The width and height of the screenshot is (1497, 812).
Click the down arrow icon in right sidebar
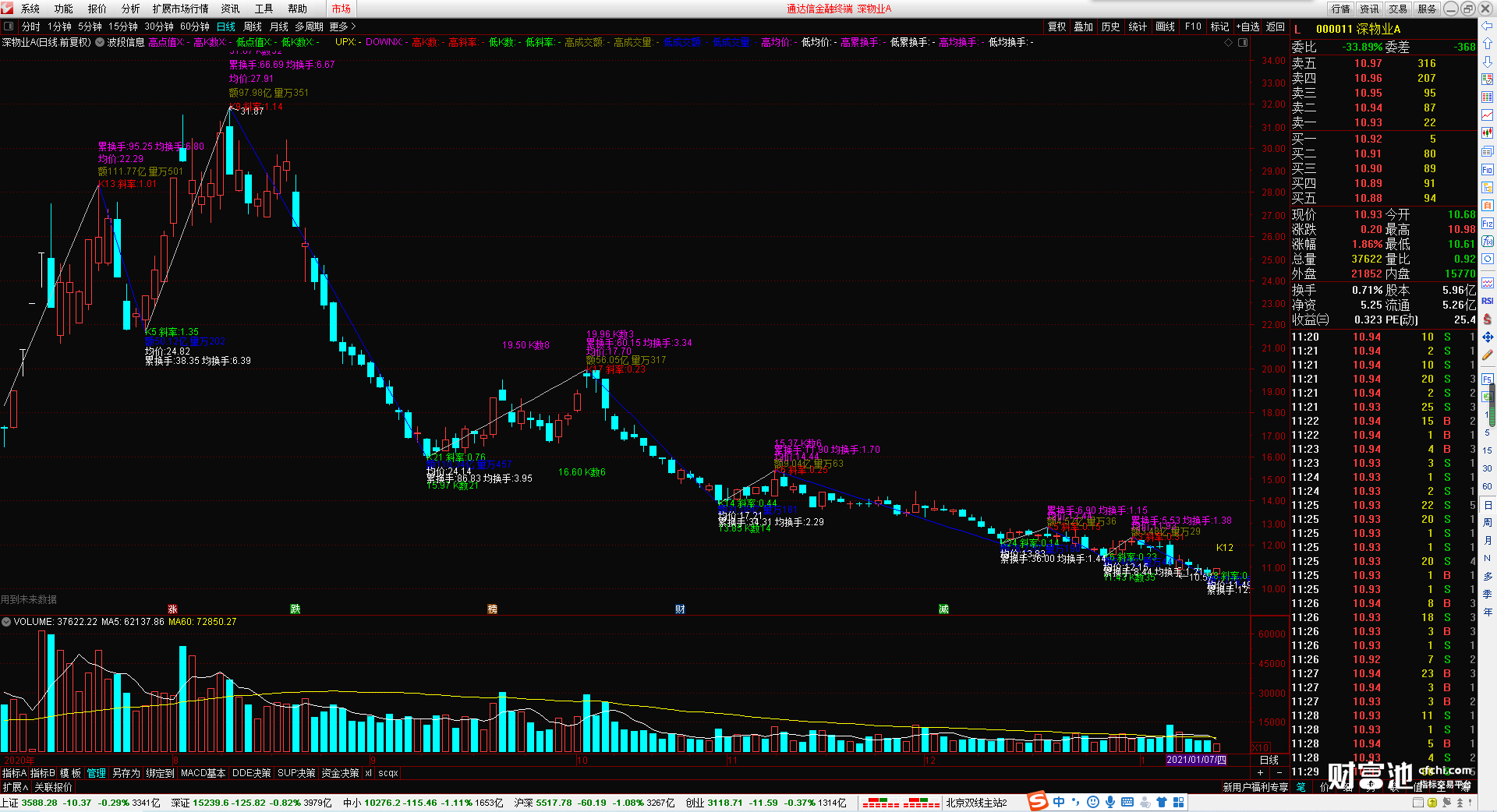click(x=1487, y=62)
